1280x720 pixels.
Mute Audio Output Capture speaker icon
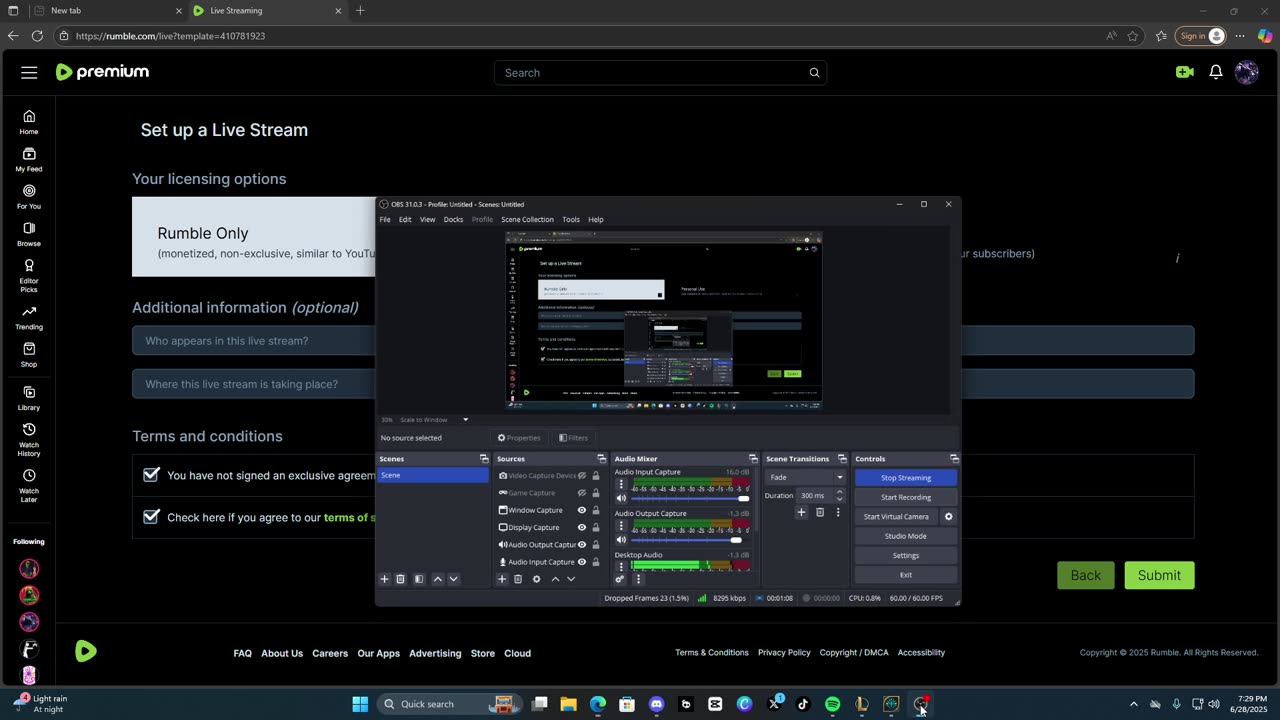[621, 539]
